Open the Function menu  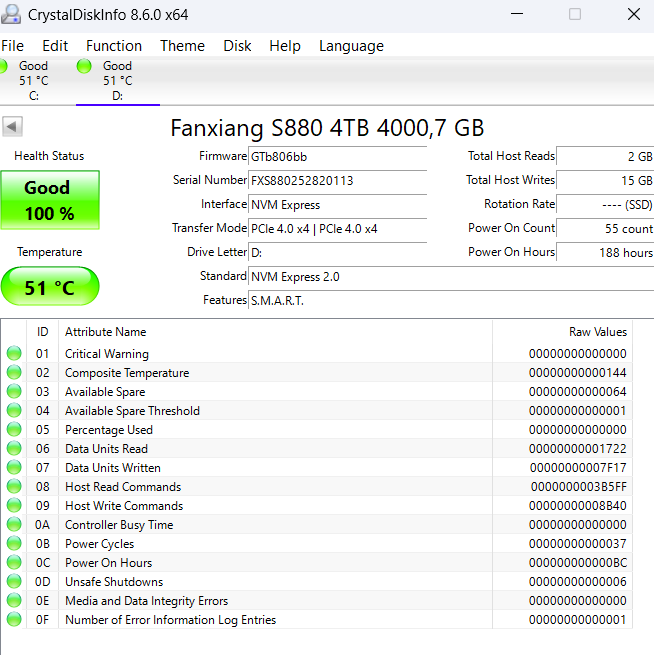(114, 46)
